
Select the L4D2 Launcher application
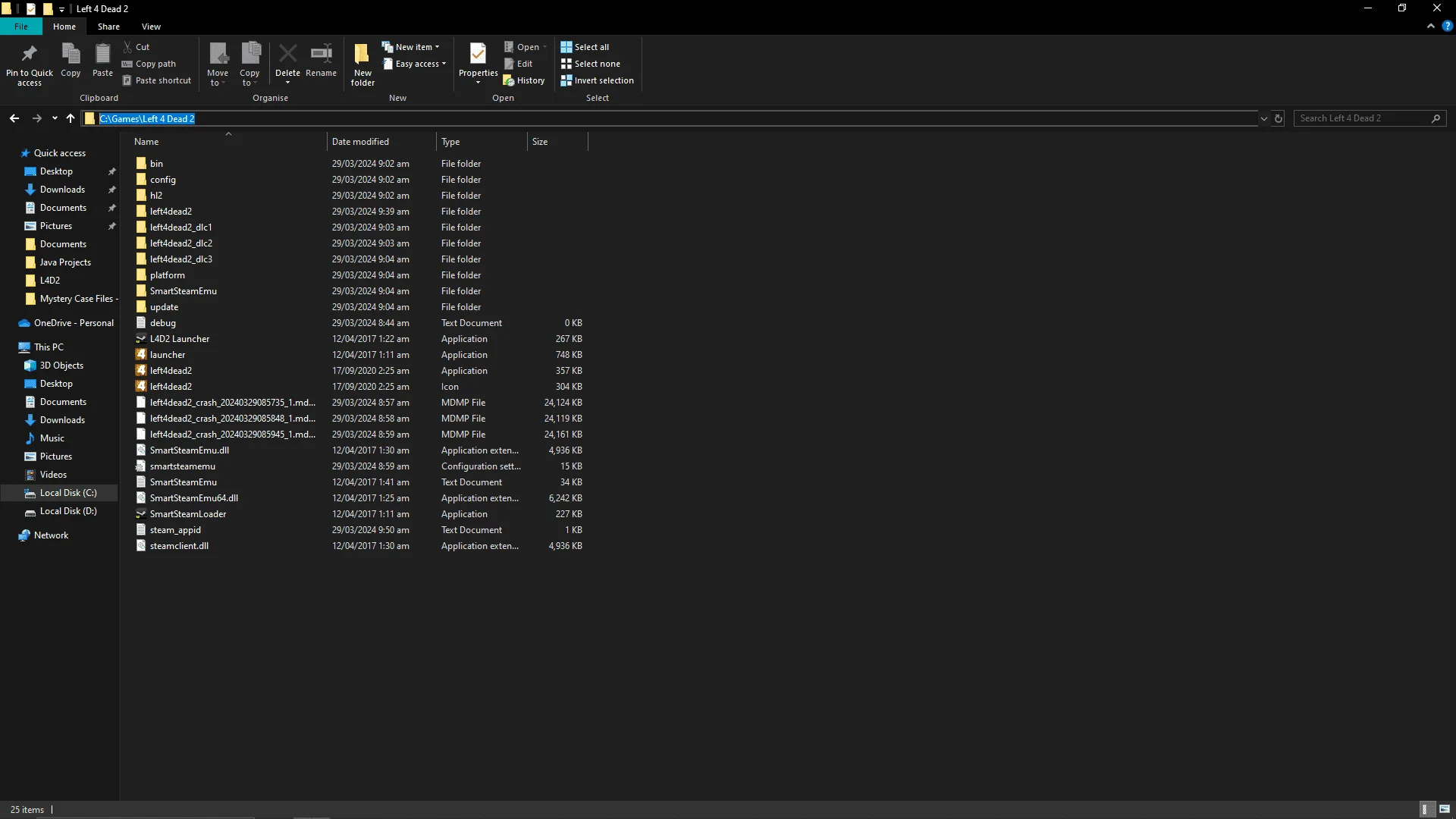pyautogui.click(x=180, y=339)
